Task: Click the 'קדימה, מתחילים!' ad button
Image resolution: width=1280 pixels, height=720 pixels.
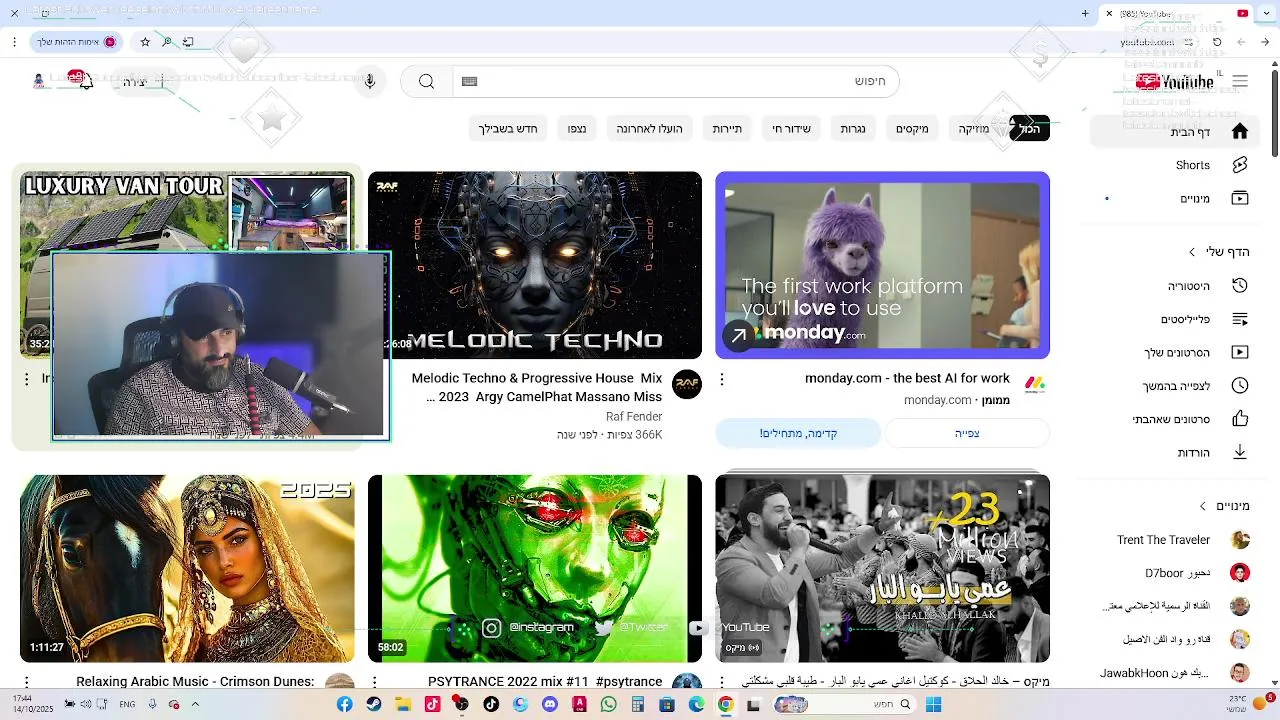Action: (x=798, y=433)
